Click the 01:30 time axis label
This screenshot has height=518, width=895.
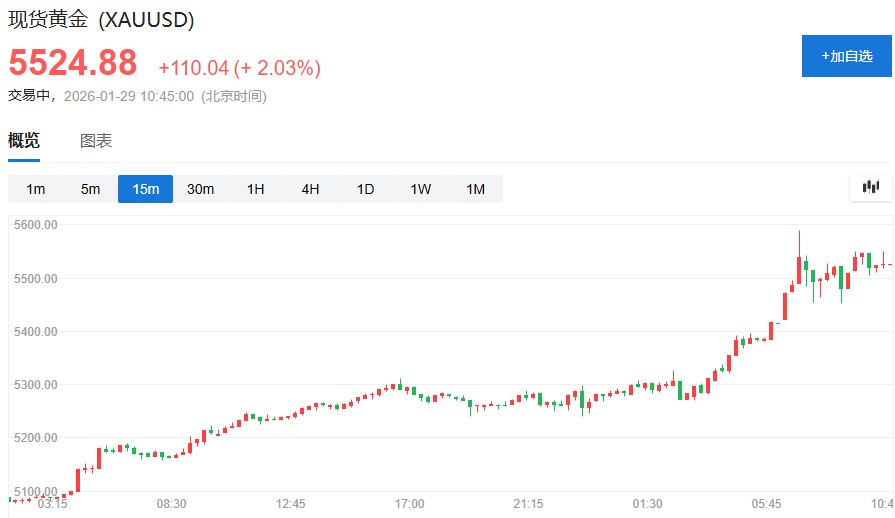(x=647, y=504)
